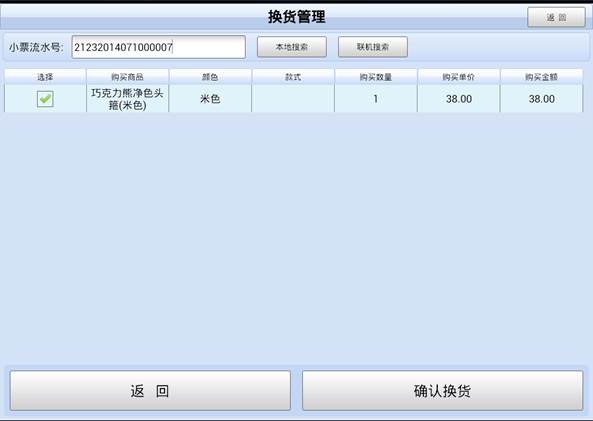Click the 购买商品 column header
The width and height of the screenshot is (593, 421).
(x=127, y=77)
